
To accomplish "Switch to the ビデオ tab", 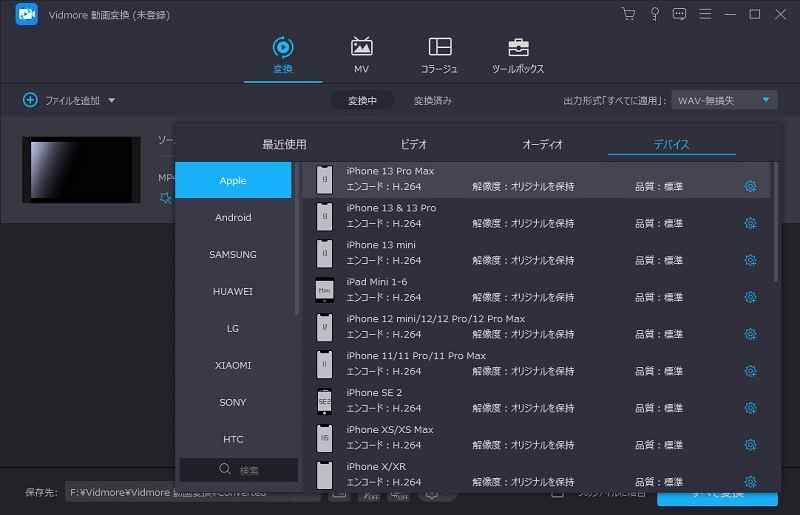I will click(413, 144).
